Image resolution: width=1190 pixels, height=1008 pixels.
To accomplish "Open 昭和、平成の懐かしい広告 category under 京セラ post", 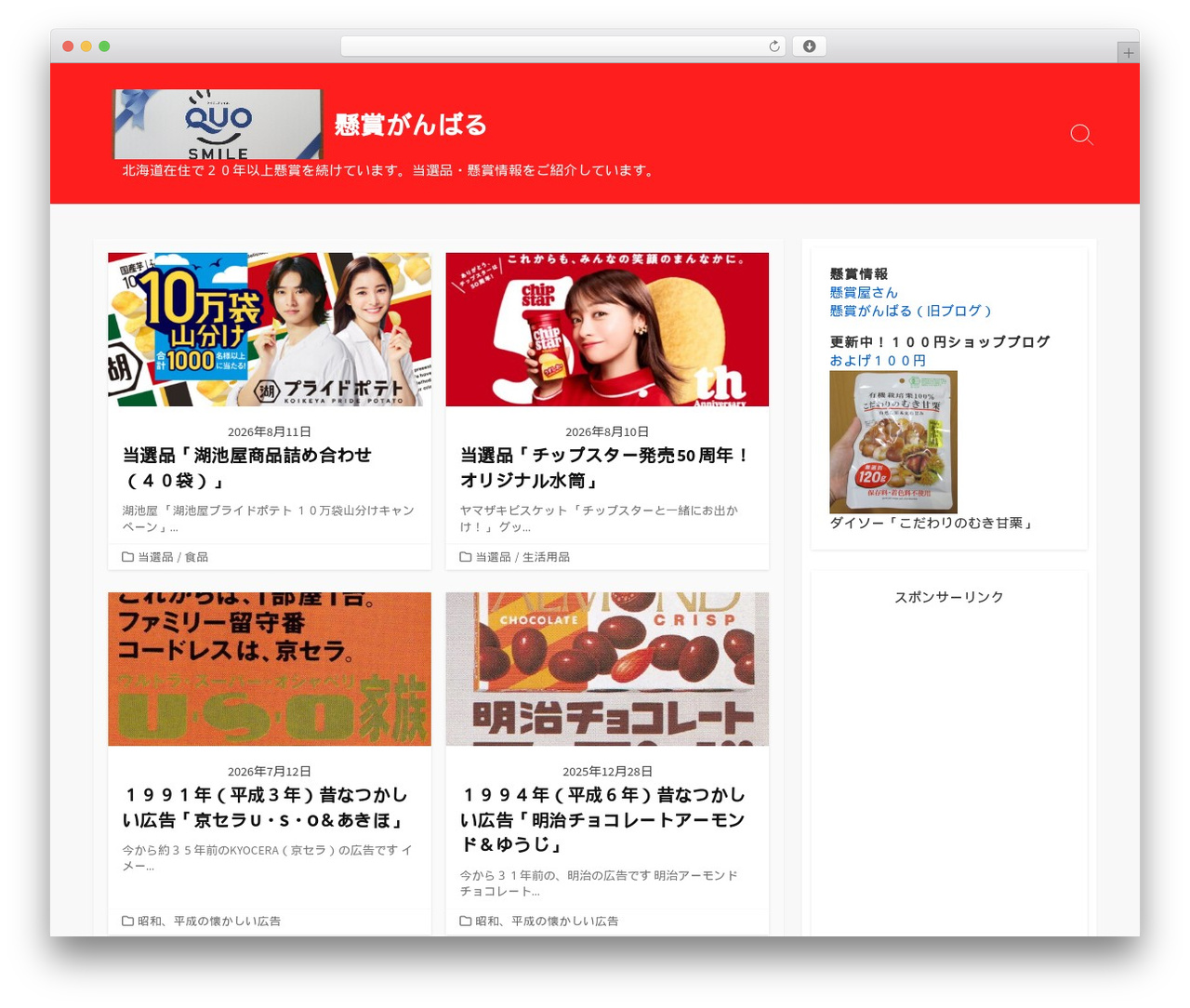I will 209,921.
